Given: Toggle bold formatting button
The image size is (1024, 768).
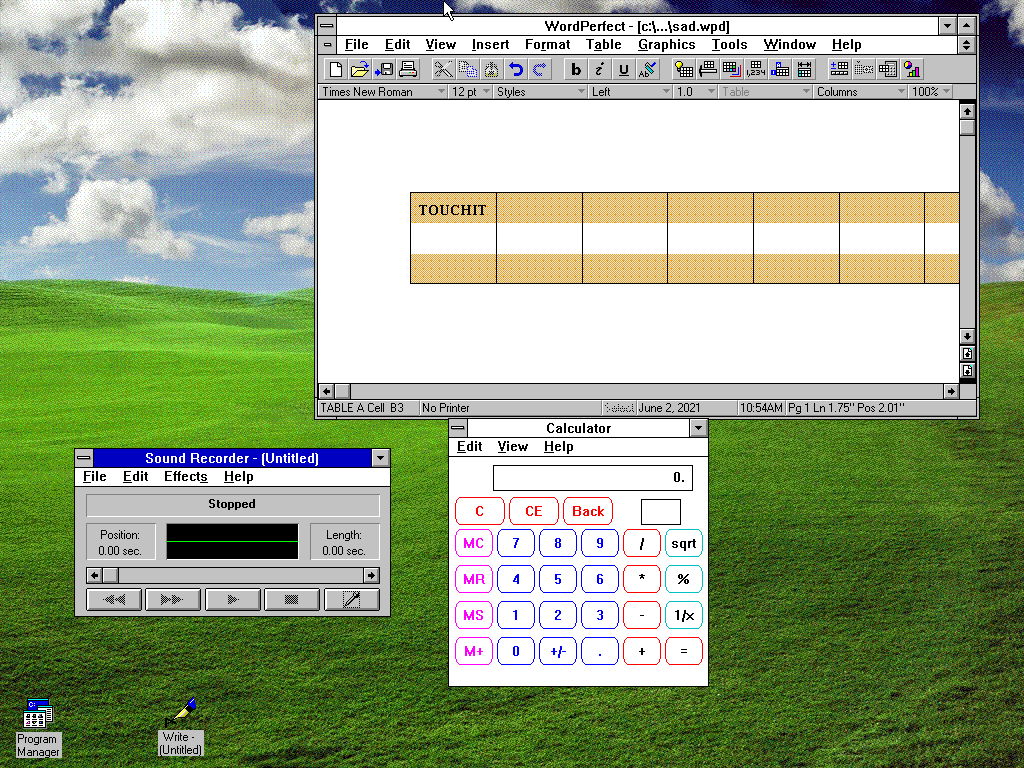Looking at the screenshot, I should [x=575, y=69].
